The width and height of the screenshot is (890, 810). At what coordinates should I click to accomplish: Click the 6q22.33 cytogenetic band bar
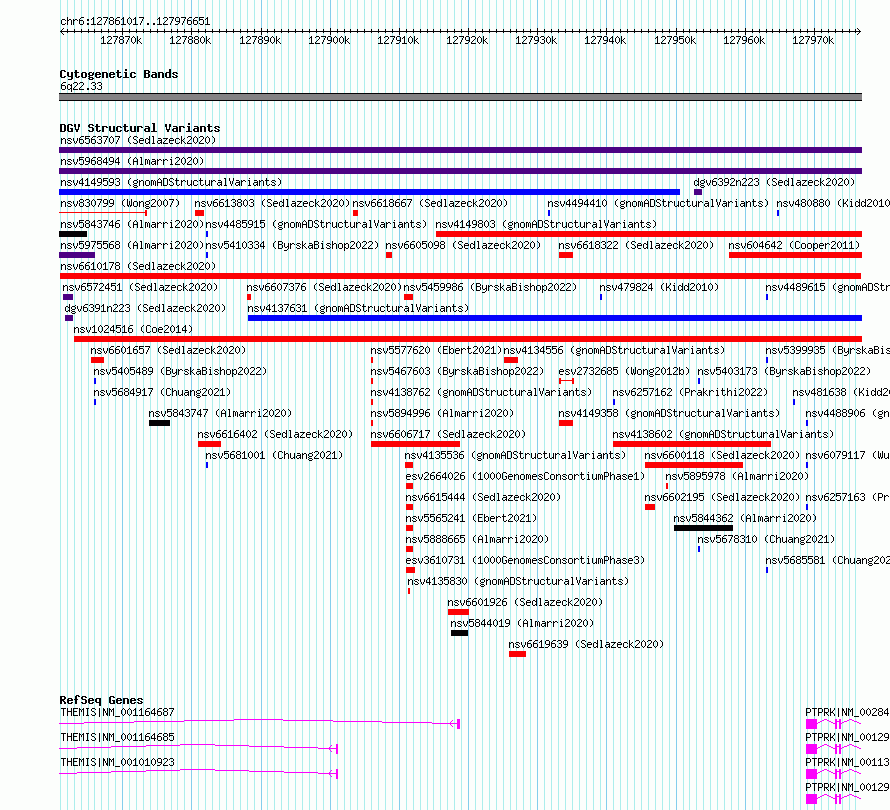coord(461,97)
